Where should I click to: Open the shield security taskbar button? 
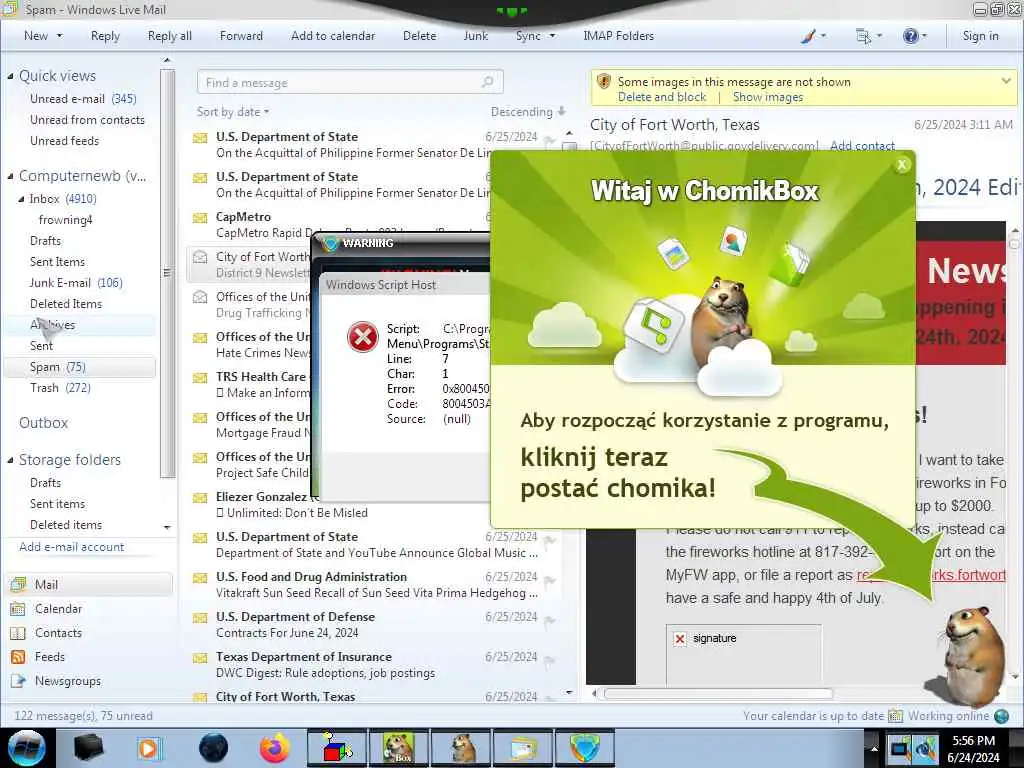[584, 748]
